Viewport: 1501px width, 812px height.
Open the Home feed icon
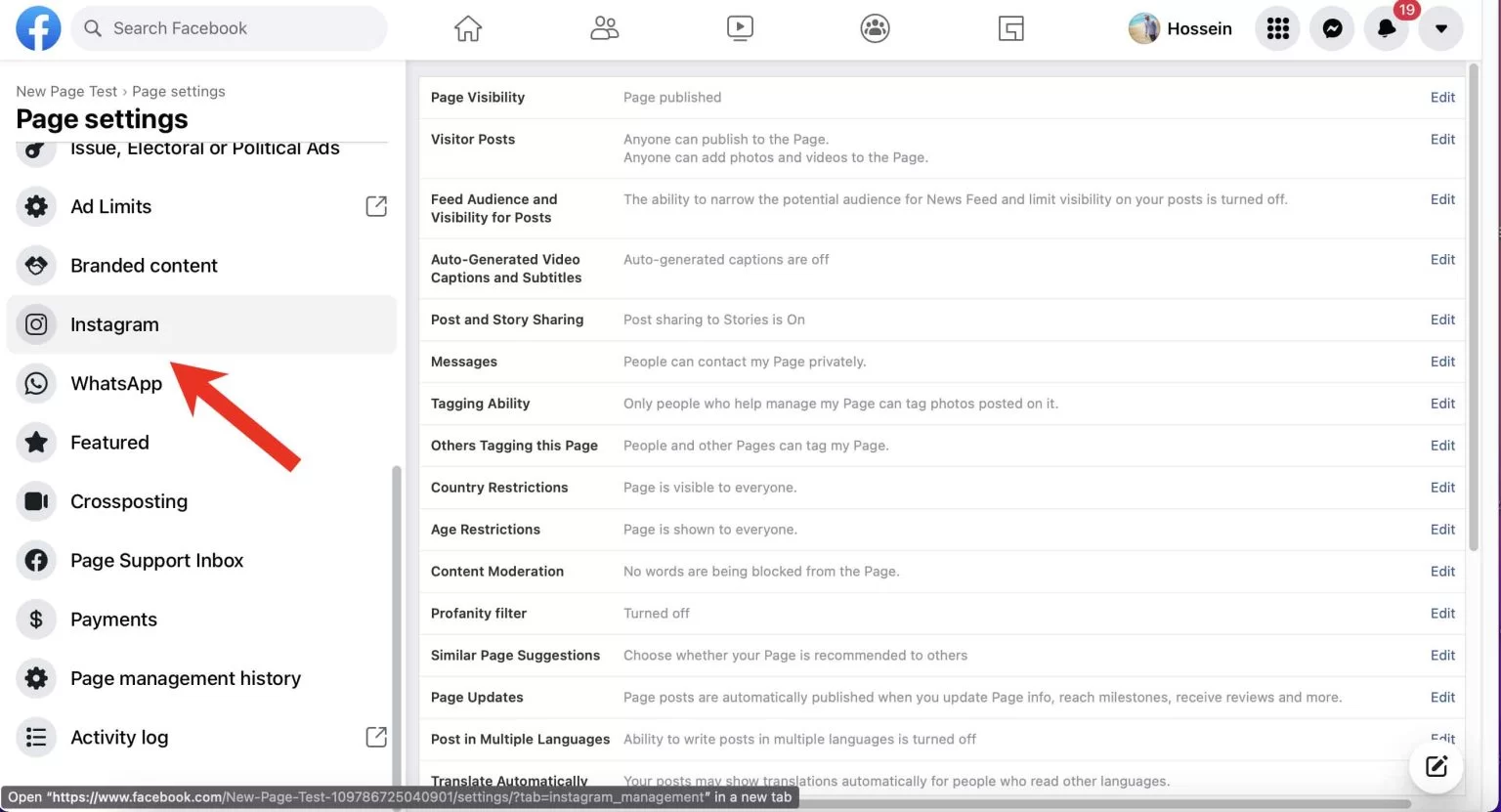pyautogui.click(x=468, y=29)
